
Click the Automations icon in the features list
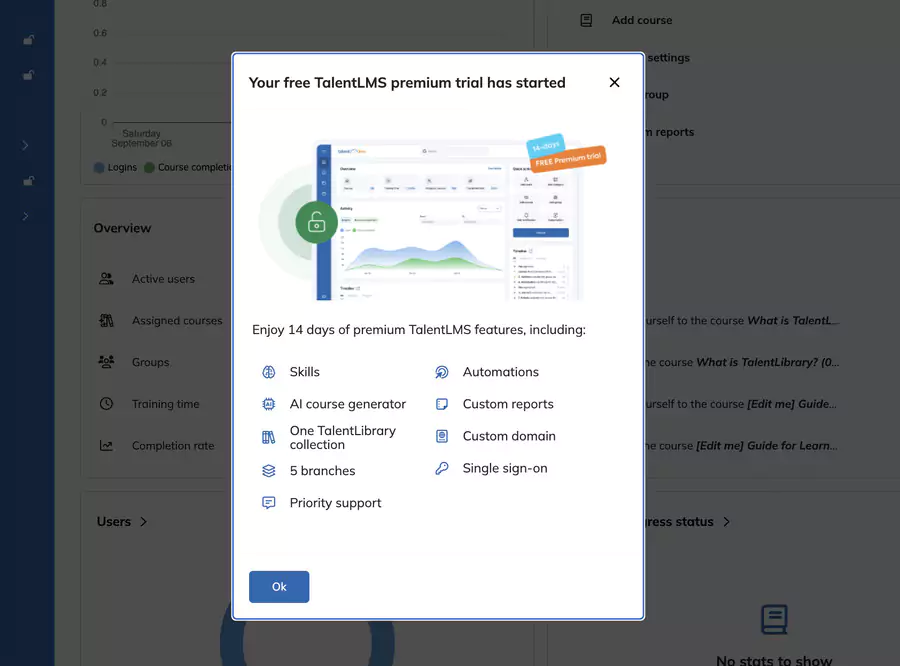click(441, 371)
